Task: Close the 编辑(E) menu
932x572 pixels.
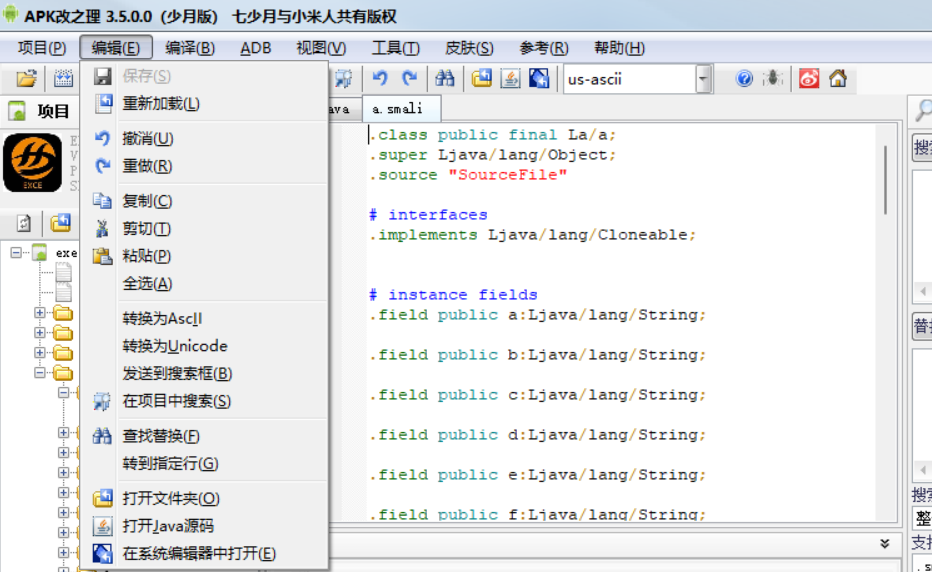Action: (116, 48)
